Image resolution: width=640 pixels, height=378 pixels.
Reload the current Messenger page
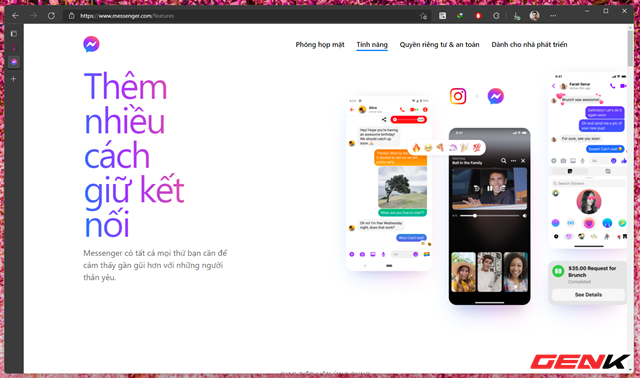point(51,16)
